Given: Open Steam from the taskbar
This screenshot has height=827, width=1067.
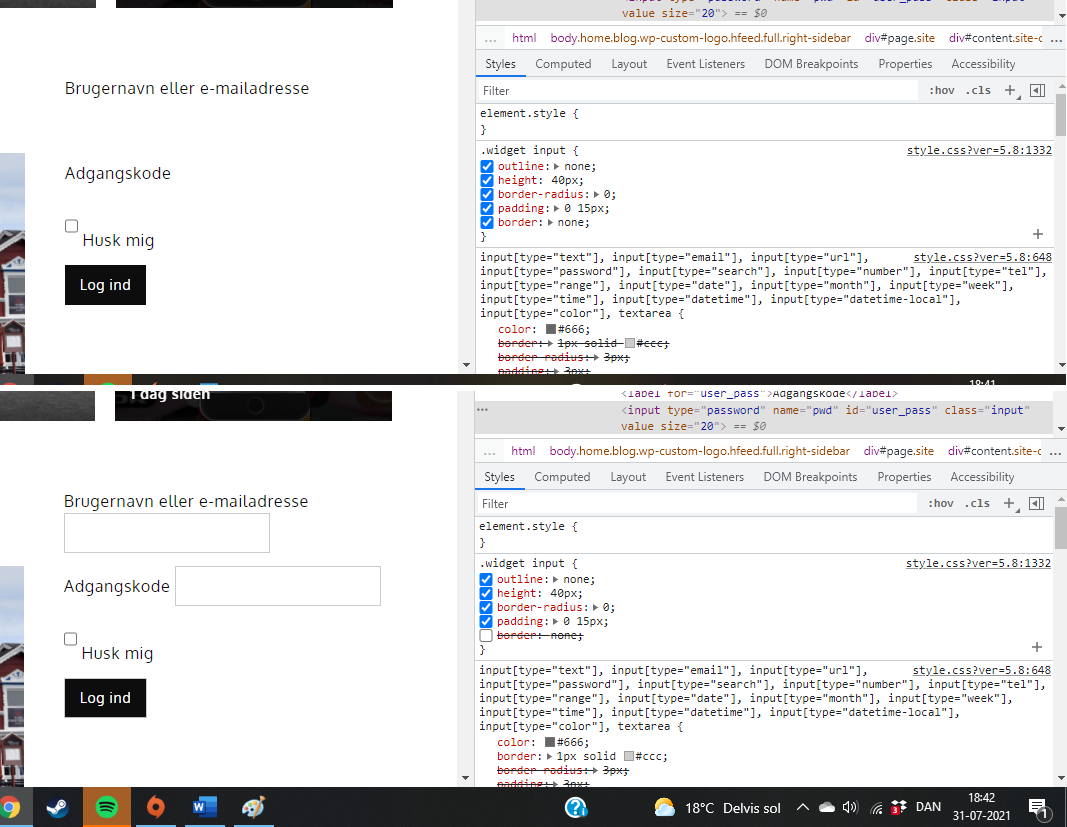Looking at the screenshot, I should tap(57, 807).
